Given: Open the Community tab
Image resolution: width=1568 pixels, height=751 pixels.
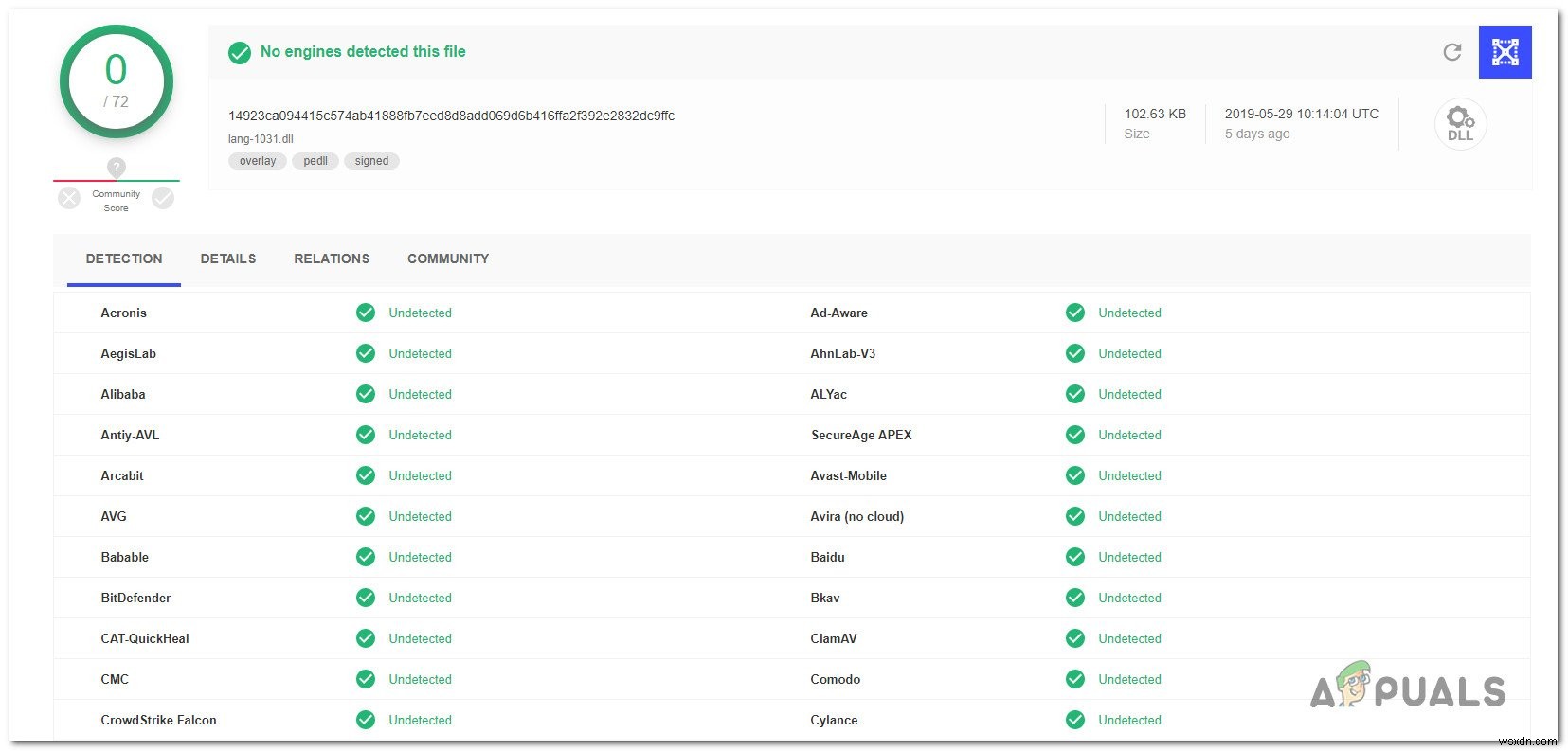Looking at the screenshot, I should (448, 259).
